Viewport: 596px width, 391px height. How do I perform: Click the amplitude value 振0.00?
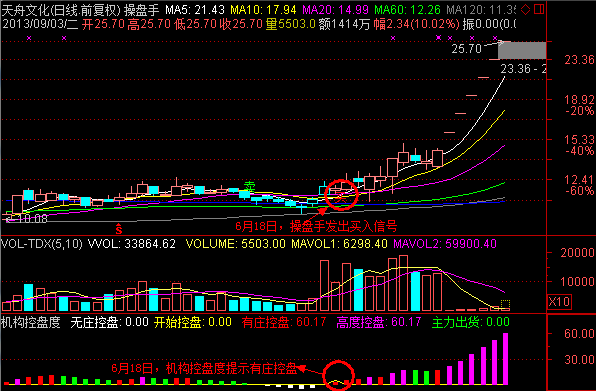(489, 24)
